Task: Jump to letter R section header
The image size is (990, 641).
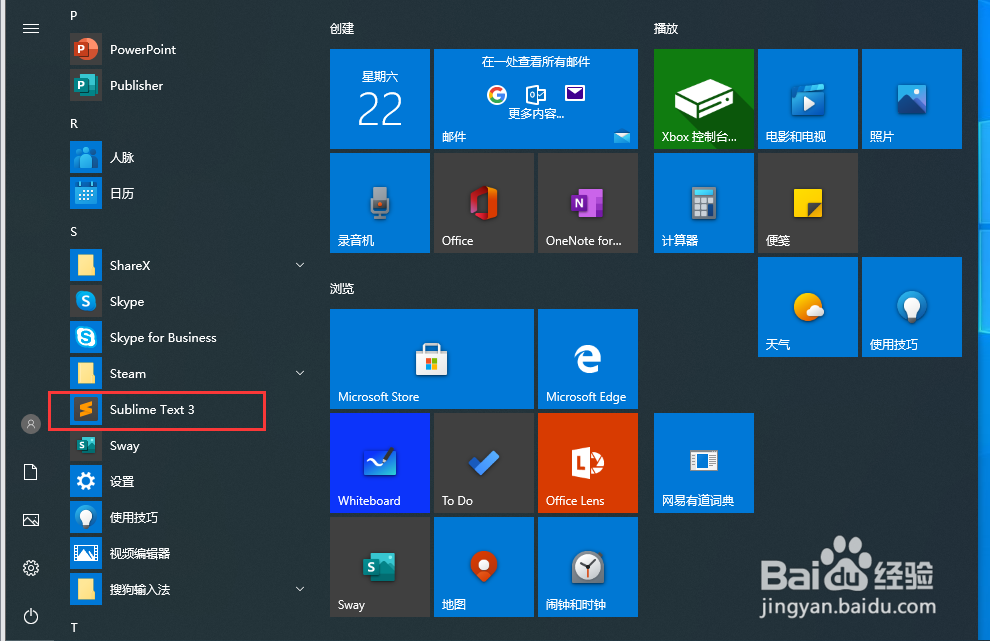Action: [74, 123]
